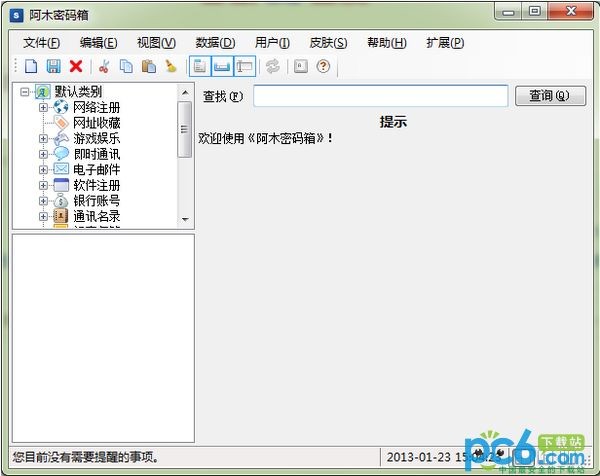Select 网络注册 in the tree
Image resolution: width=600 pixels, height=476 pixels.
coord(97,108)
